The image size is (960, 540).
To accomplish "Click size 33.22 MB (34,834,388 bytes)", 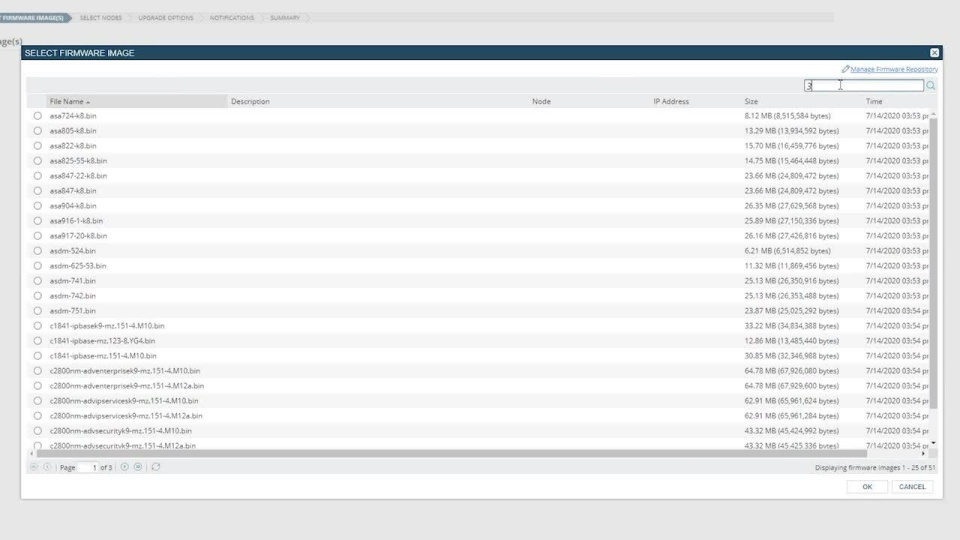I will tap(792, 326).
